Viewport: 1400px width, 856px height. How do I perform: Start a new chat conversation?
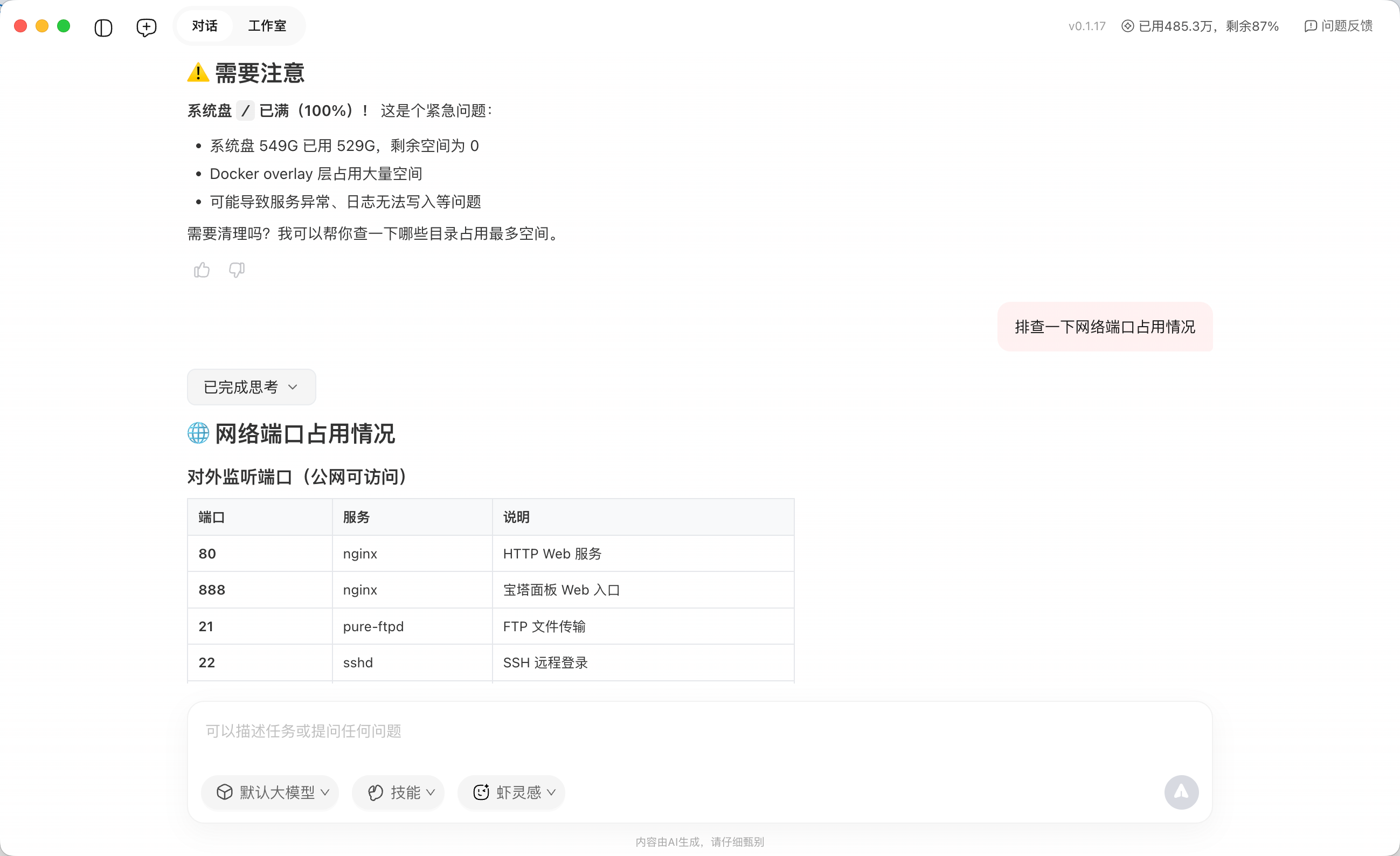(x=146, y=27)
